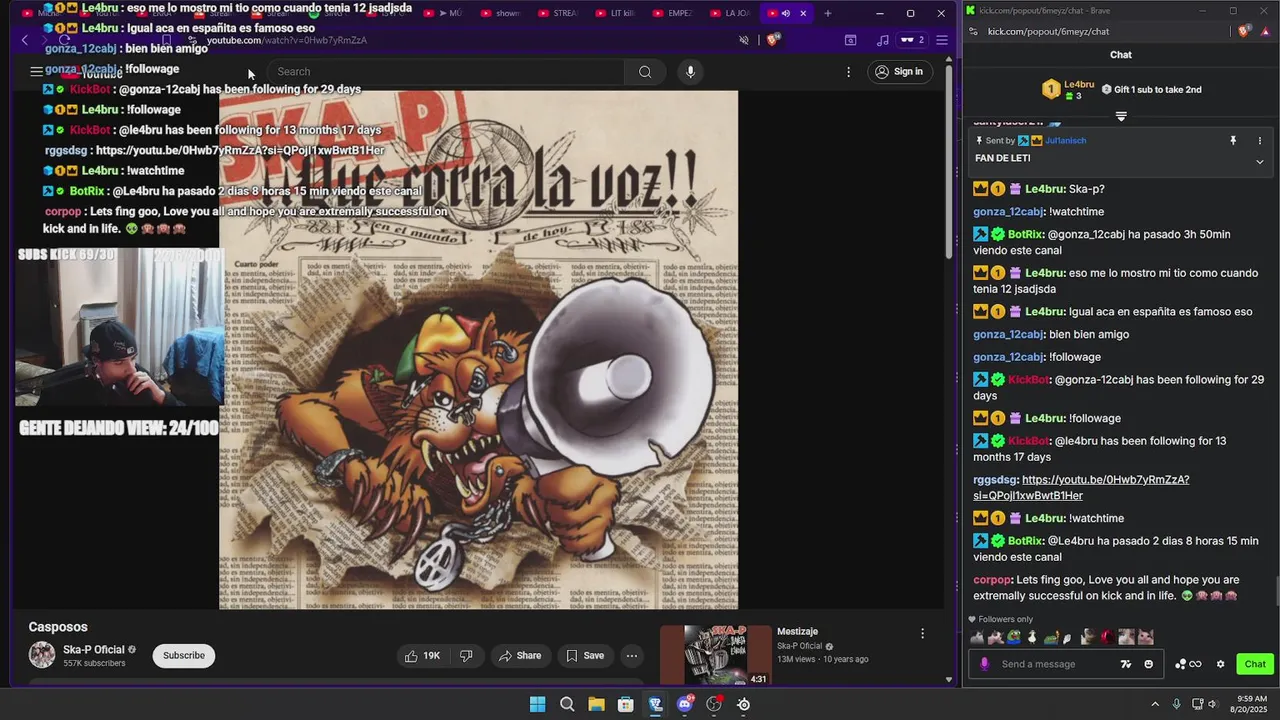
Task: Collapse the gift leaderboard with arrow handle
Action: 1121,117
